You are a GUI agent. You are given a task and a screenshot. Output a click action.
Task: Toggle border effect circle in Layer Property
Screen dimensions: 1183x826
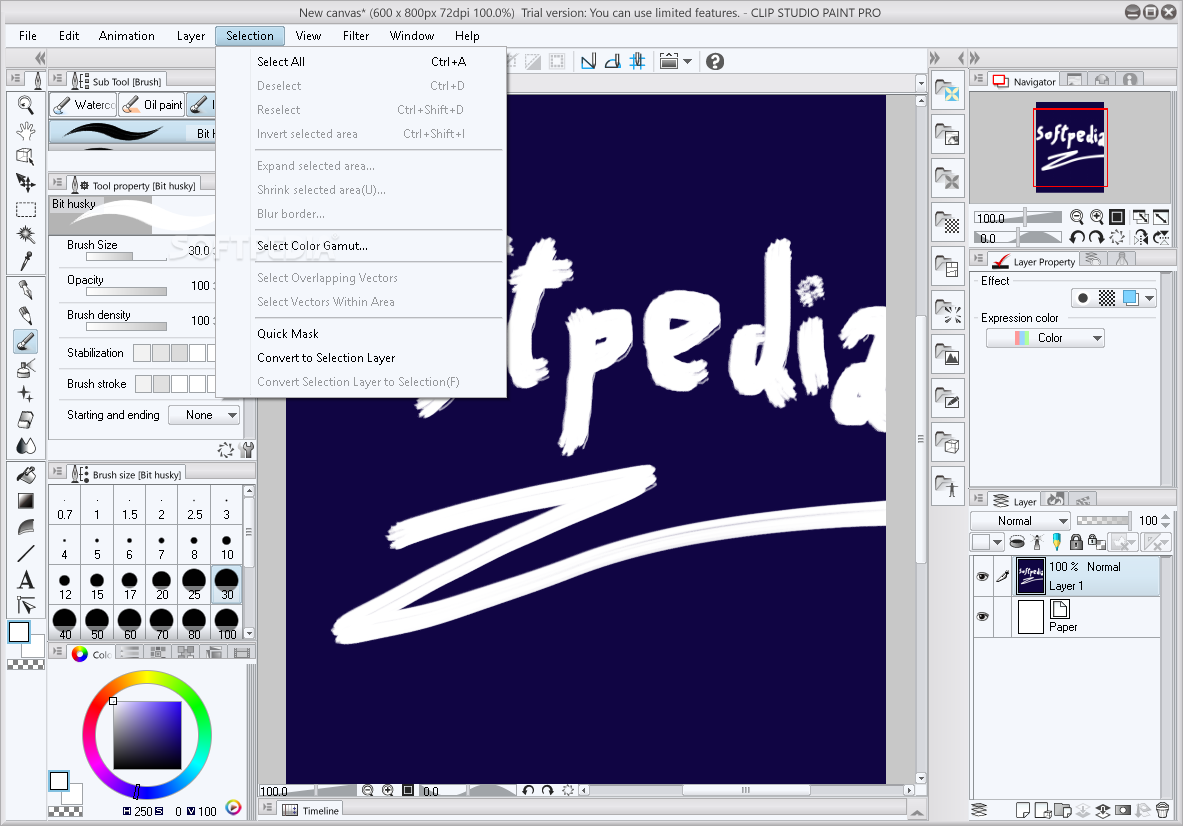click(x=1083, y=298)
